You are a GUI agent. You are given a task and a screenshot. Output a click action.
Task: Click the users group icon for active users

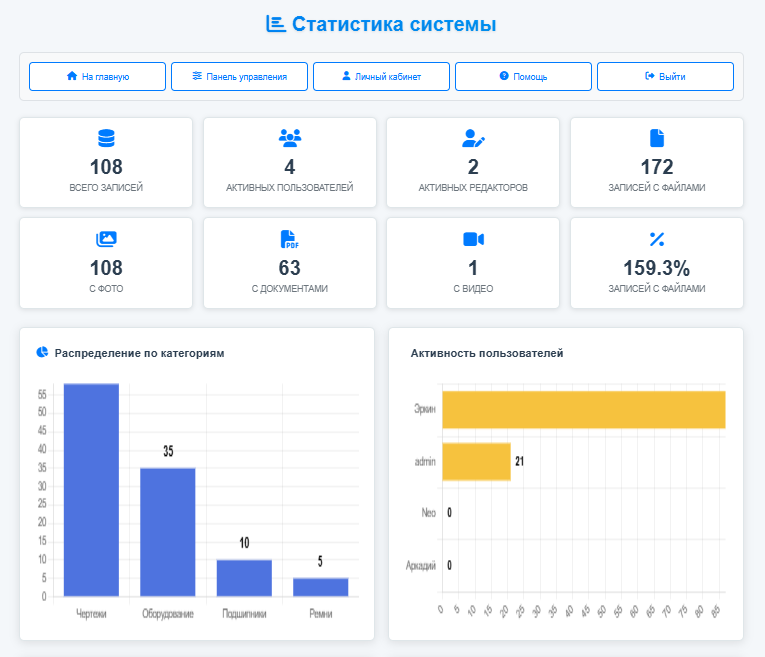290,138
